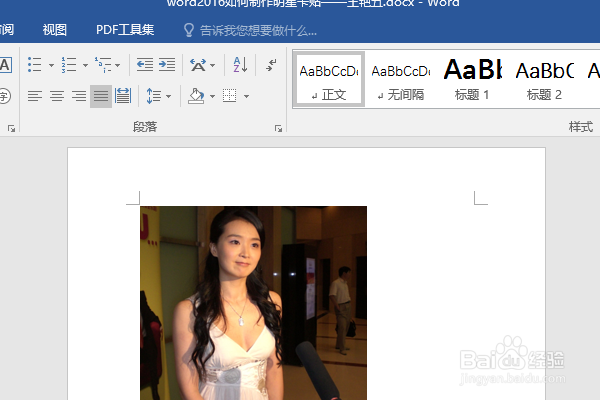The image size is (600, 400).
Task: Open the Numbering dropdown arrow
Action: click(x=85, y=65)
